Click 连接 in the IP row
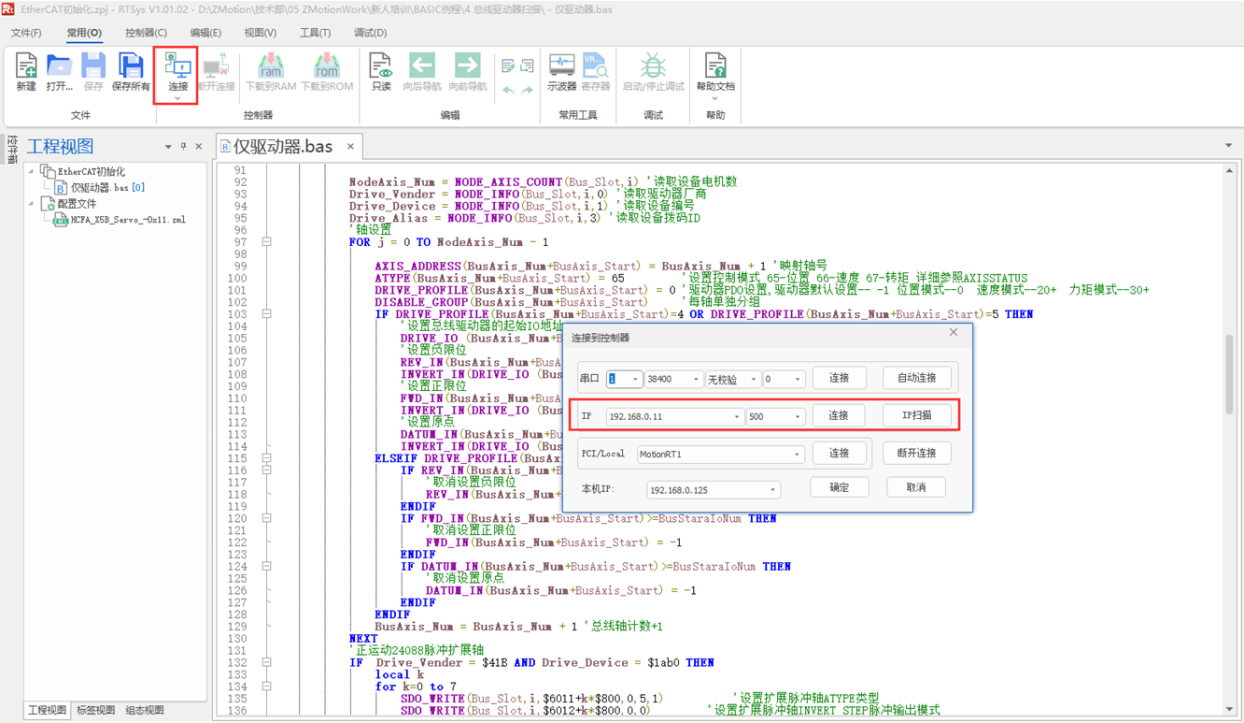Screen dimensions: 1244x723 tap(838, 415)
